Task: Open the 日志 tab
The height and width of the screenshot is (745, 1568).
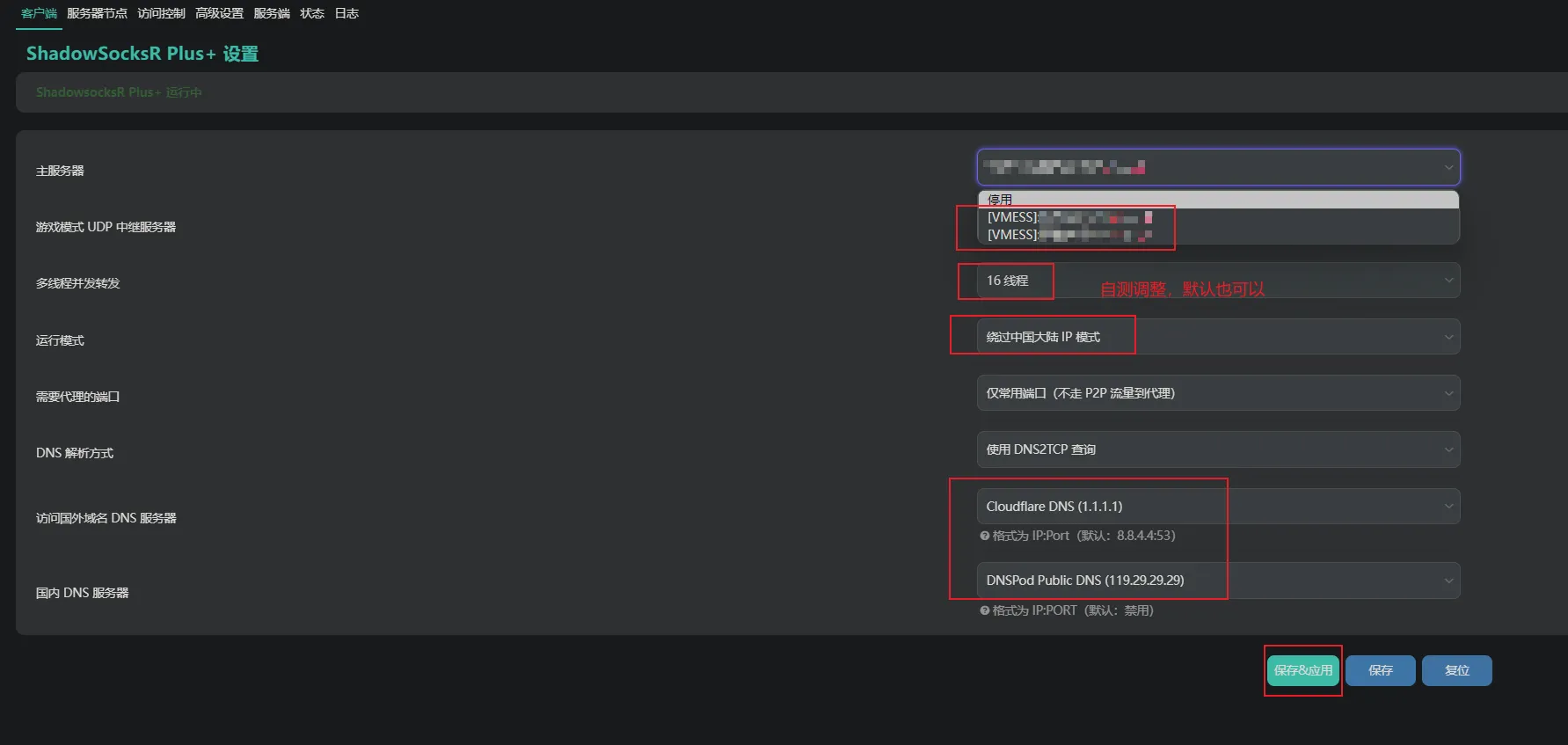Action: pyautogui.click(x=346, y=13)
